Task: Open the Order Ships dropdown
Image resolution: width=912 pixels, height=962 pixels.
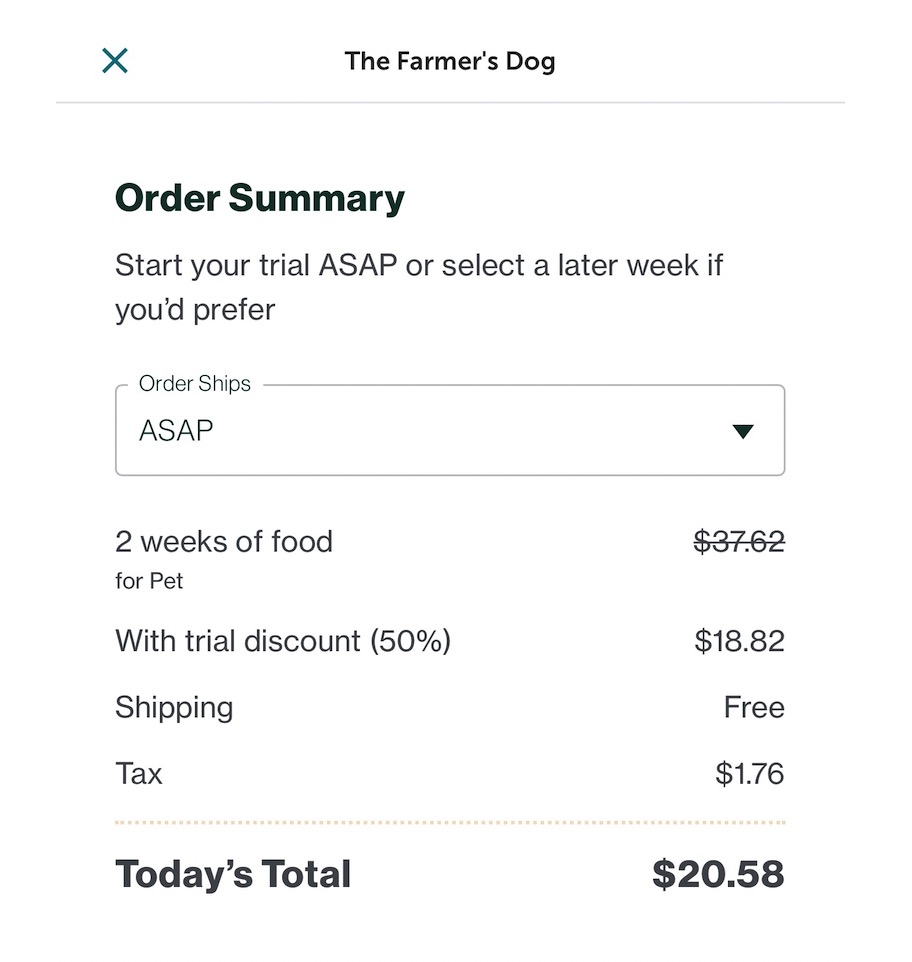Action: point(450,431)
